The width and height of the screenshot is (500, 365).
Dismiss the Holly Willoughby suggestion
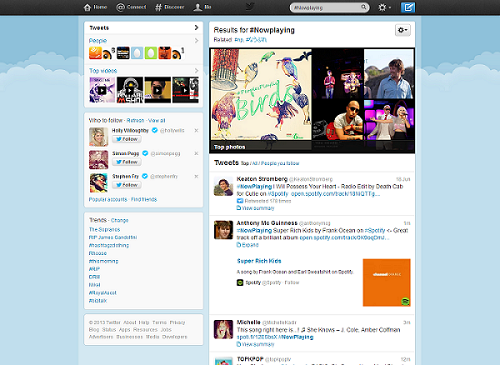click(196, 130)
